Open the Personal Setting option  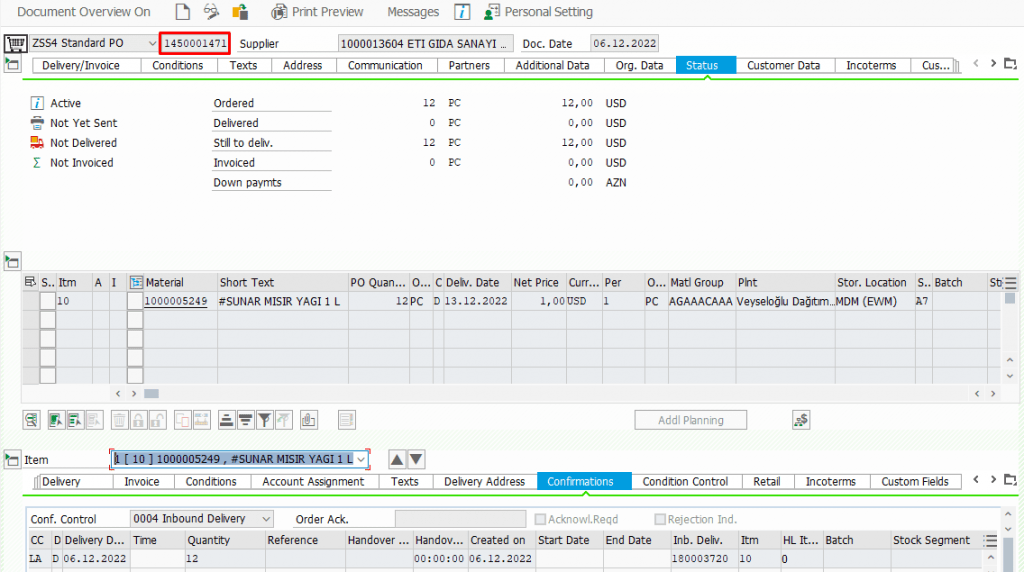point(538,12)
